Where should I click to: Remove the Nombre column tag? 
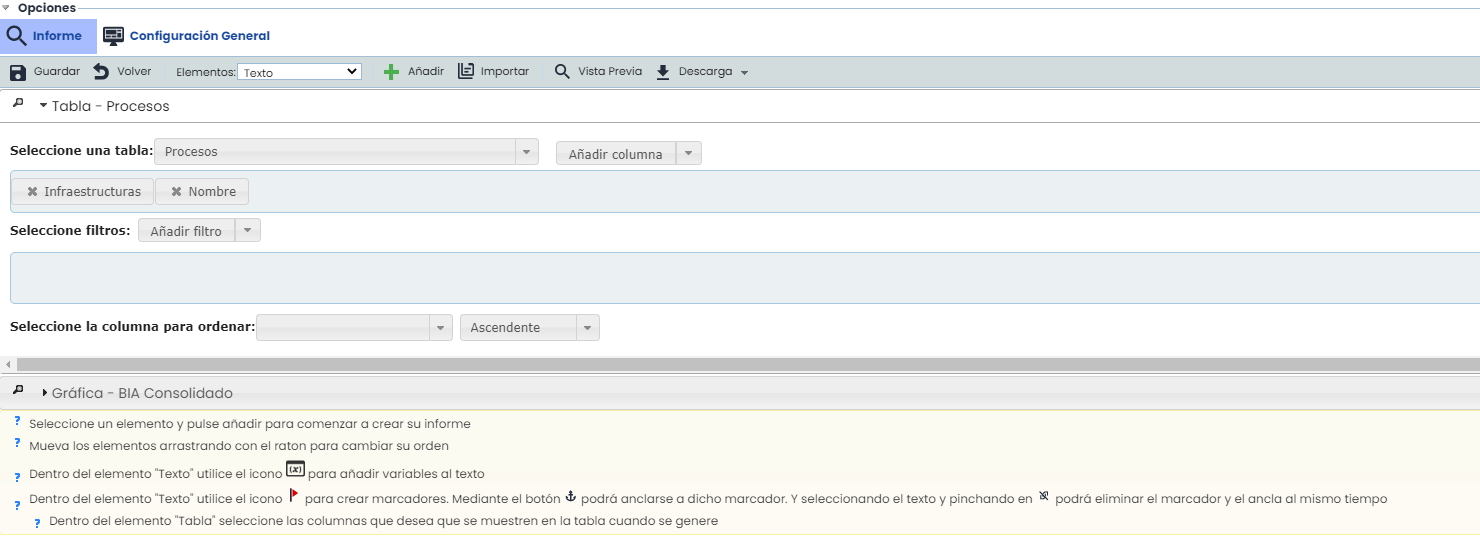coord(176,192)
